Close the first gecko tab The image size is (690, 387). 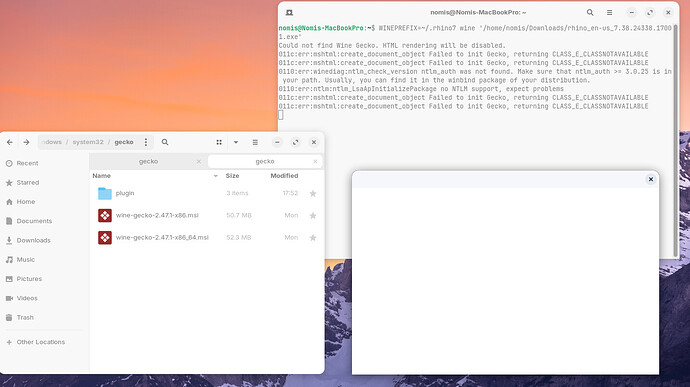tap(198, 162)
